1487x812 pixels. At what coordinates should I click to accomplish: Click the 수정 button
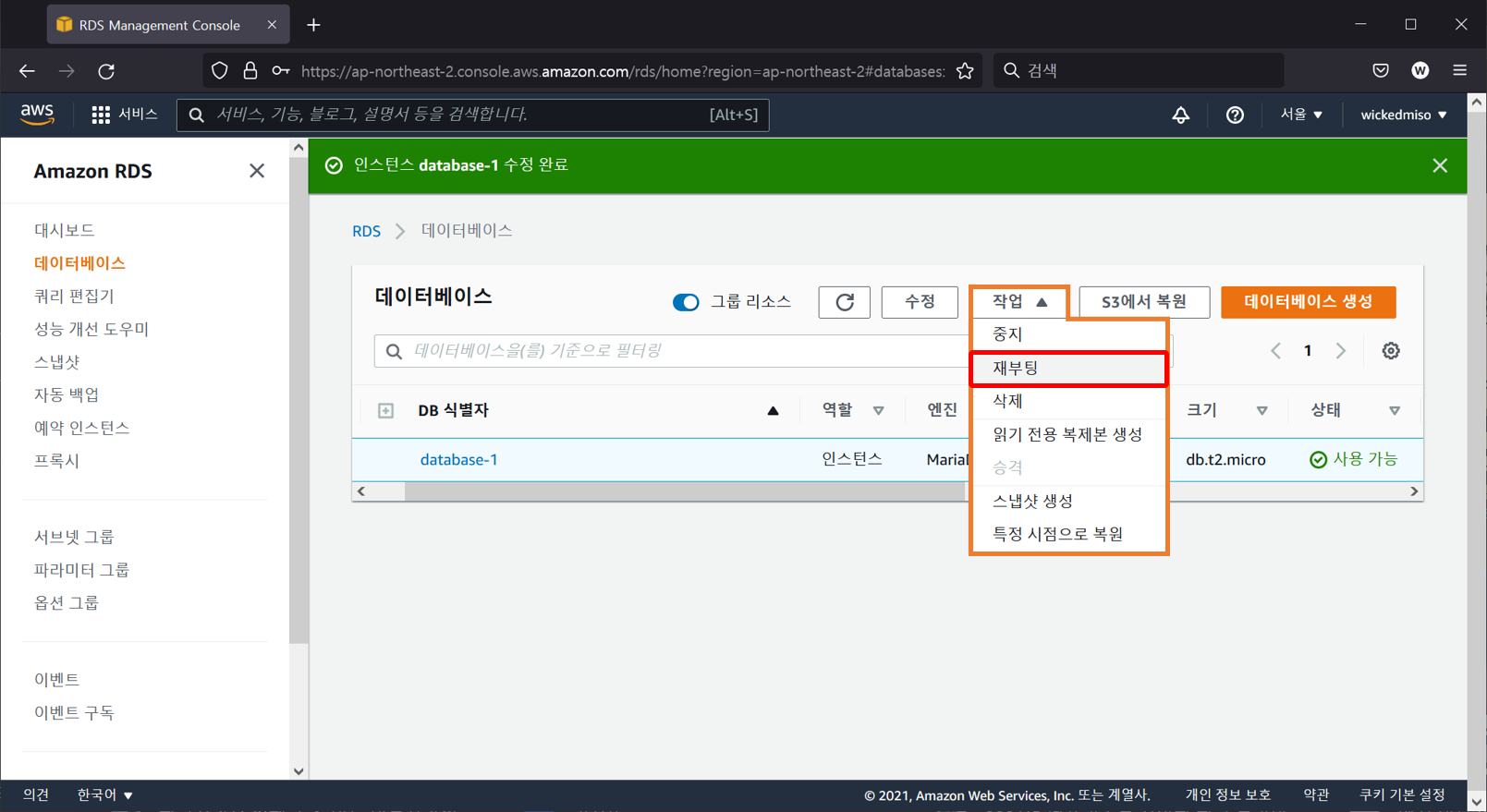[x=920, y=302]
